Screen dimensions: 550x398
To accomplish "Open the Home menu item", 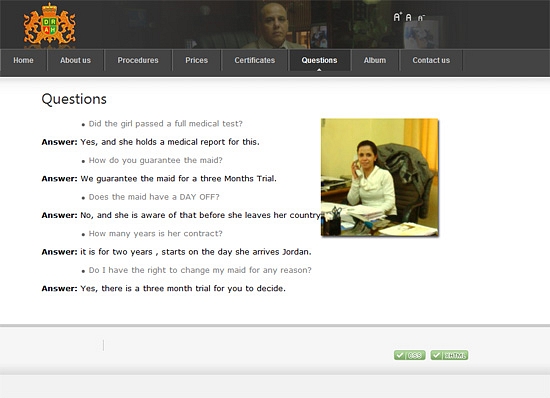I will pyautogui.click(x=24, y=60).
